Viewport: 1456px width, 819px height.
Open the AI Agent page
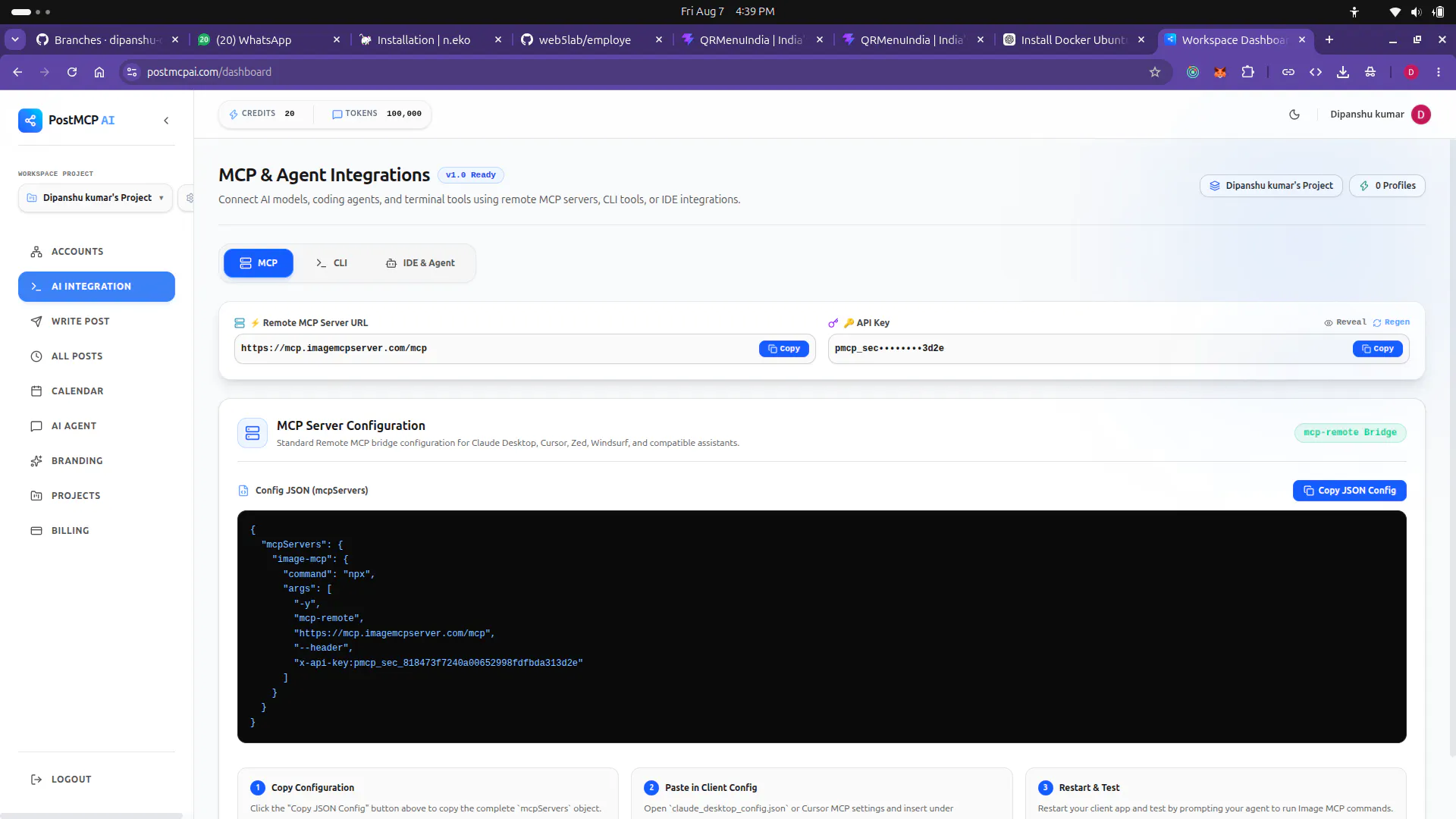[x=96, y=426]
